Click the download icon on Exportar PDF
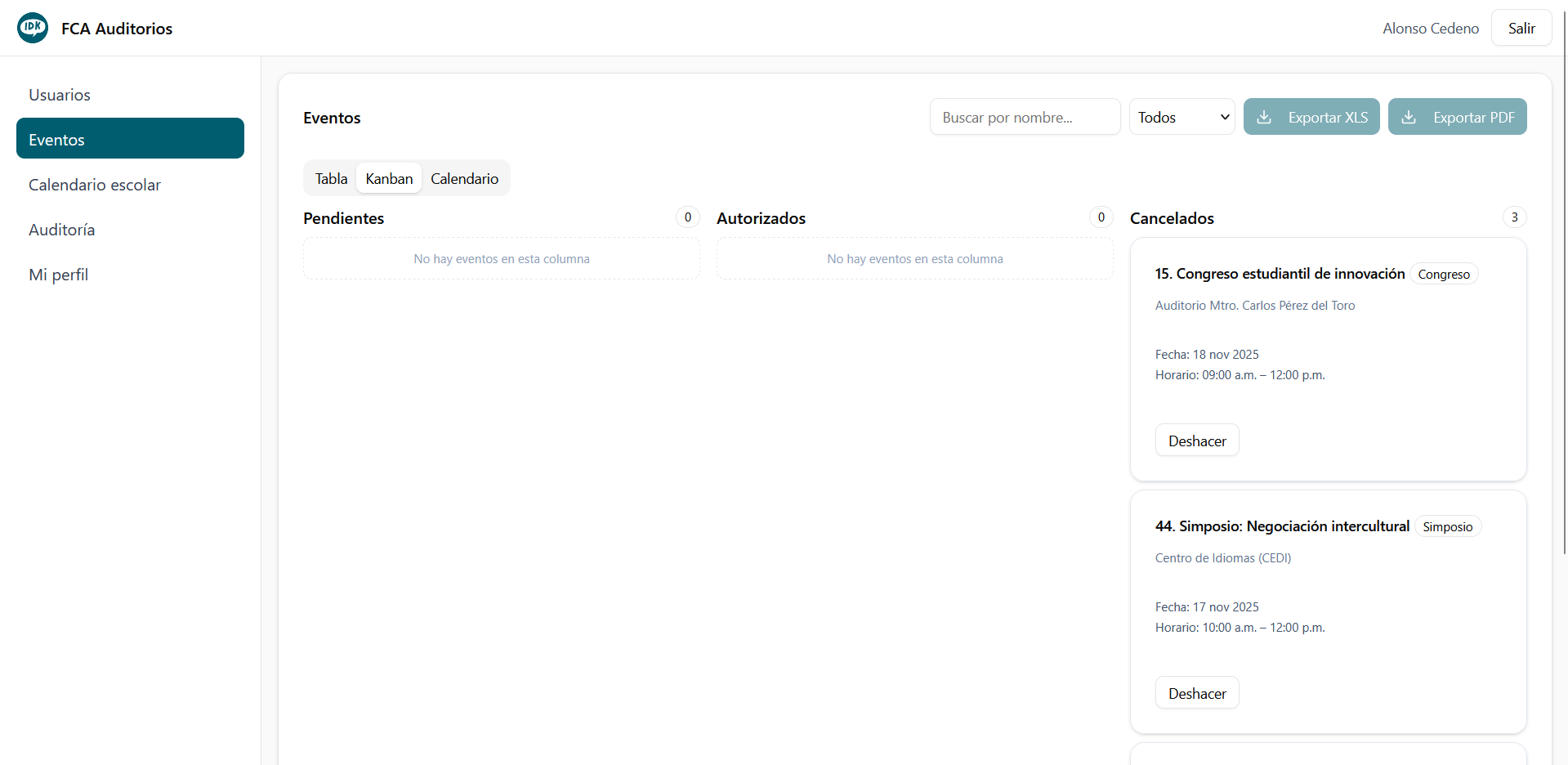Viewport: 1568px width, 765px height. (x=1409, y=117)
